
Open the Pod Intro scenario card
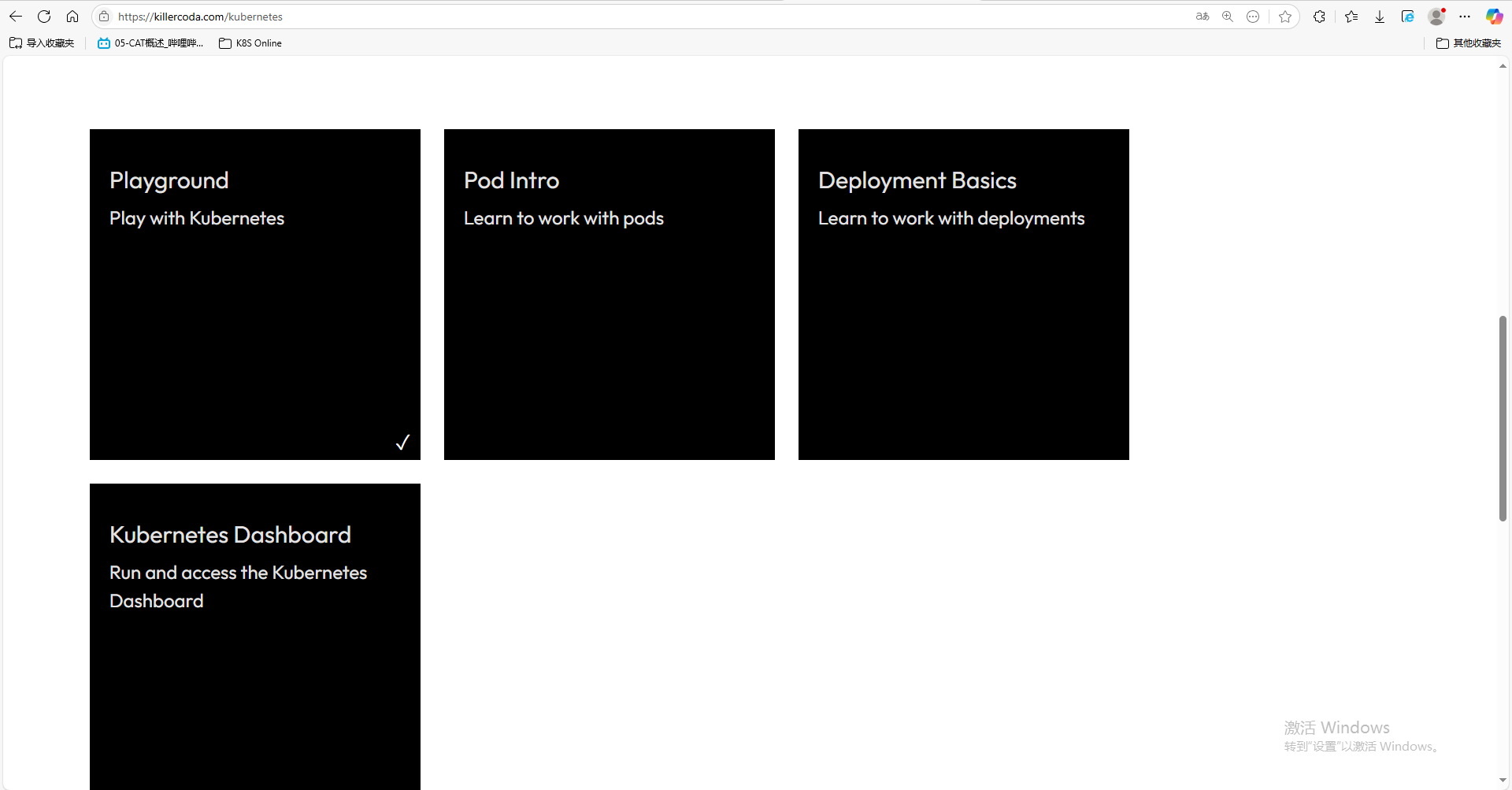(610, 295)
